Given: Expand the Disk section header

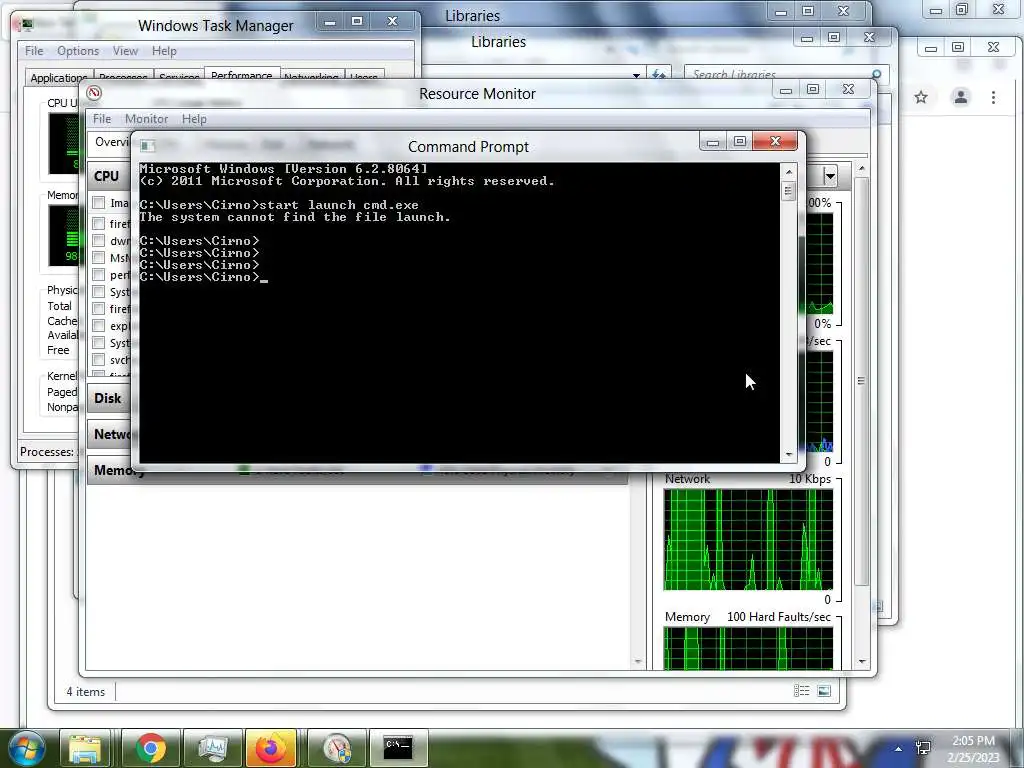Looking at the screenshot, I should point(110,398).
